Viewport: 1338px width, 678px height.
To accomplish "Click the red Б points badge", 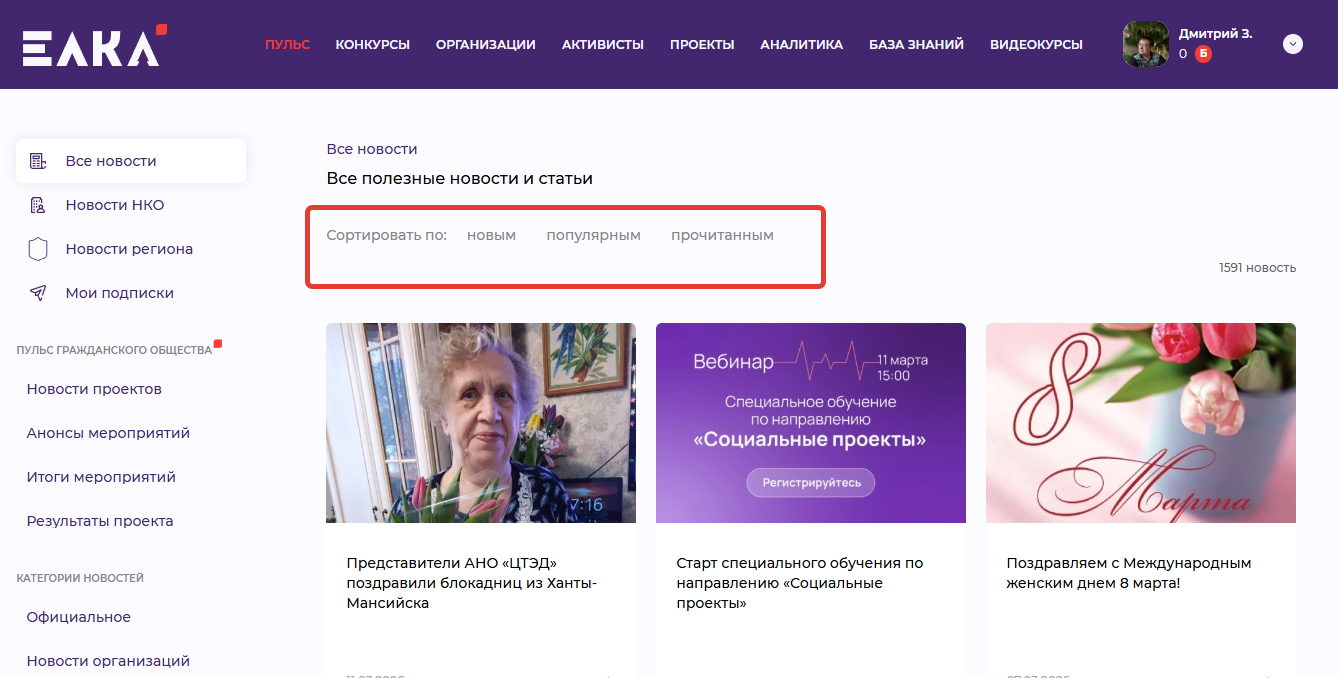I will (x=1203, y=54).
